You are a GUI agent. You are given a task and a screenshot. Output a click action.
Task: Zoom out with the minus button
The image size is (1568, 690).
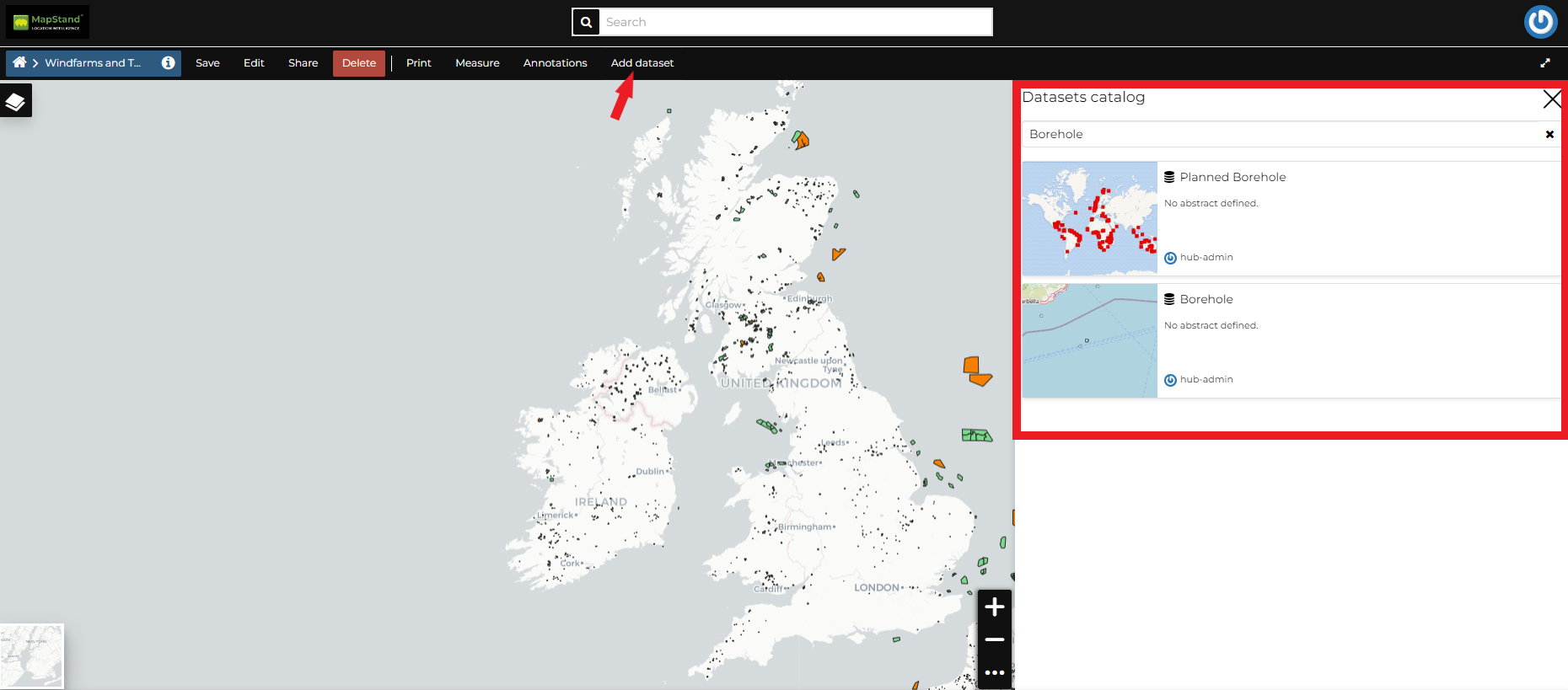coord(994,639)
